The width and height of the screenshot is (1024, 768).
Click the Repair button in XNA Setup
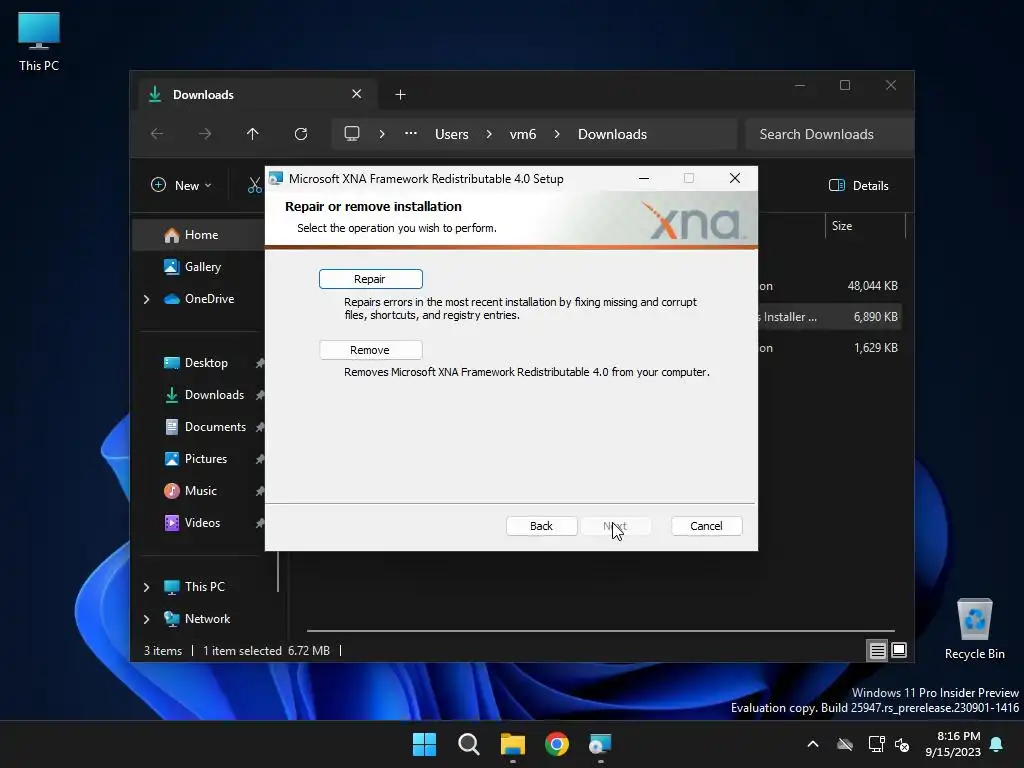[x=370, y=279]
